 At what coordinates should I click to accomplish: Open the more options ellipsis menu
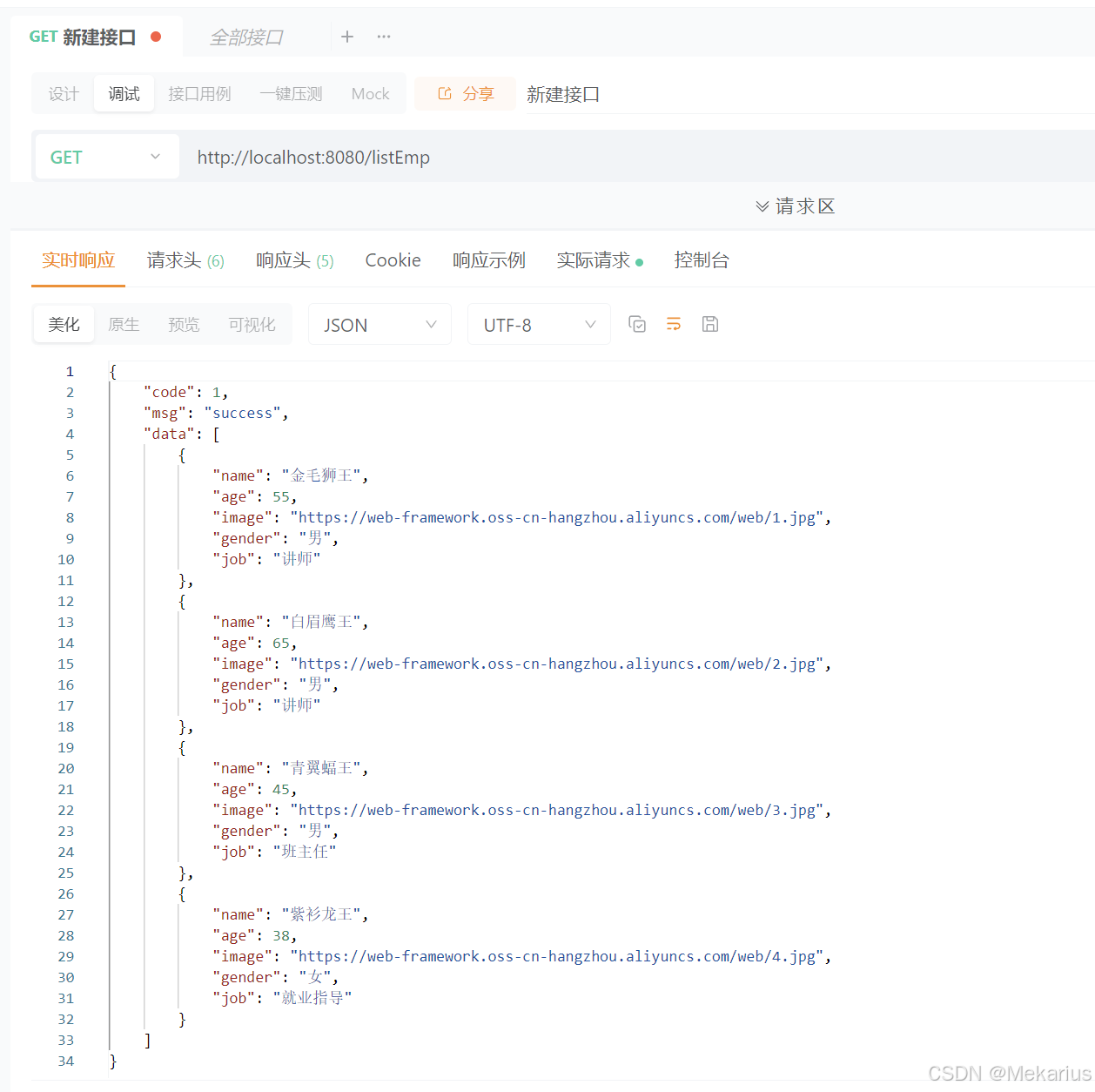(x=383, y=37)
